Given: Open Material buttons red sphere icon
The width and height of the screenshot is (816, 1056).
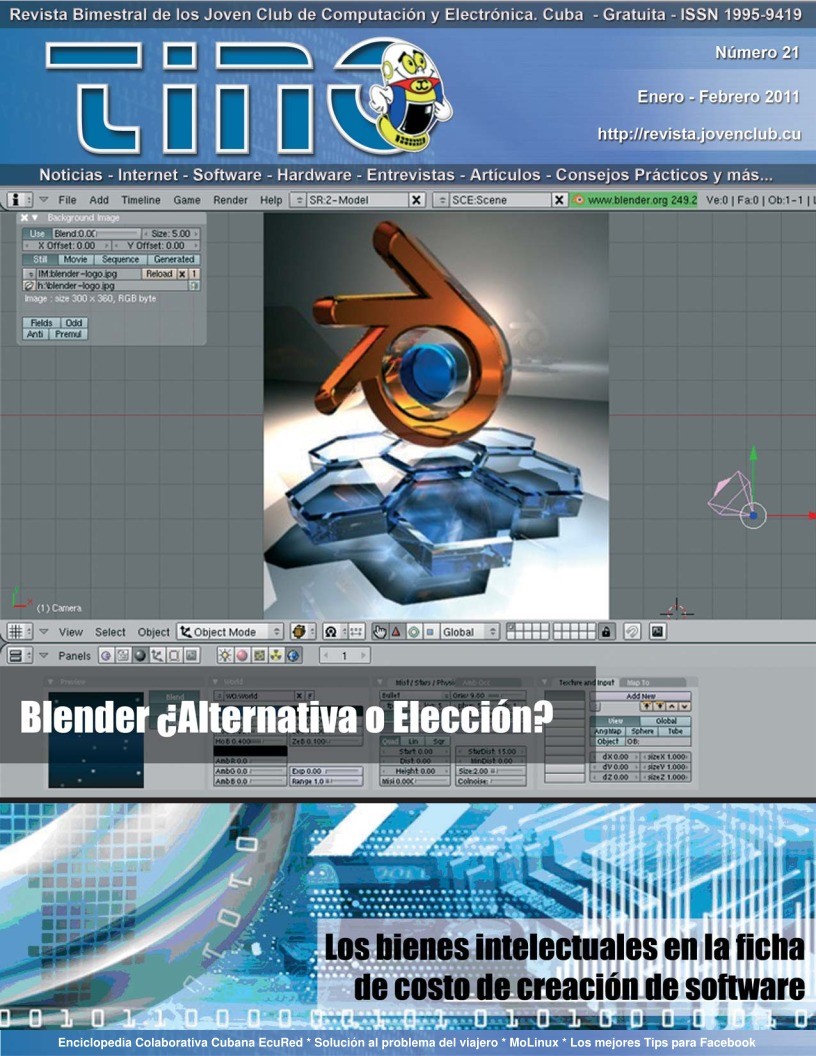Looking at the screenshot, I should [242, 655].
